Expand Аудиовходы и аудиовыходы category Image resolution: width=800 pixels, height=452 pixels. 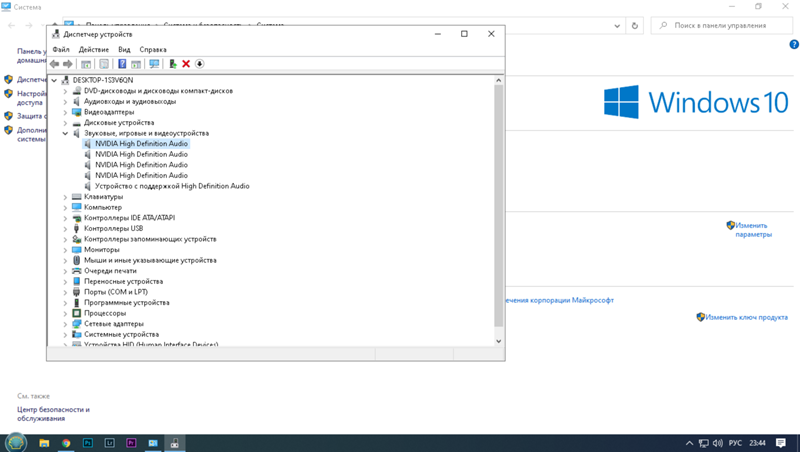[x=65, y=102]
